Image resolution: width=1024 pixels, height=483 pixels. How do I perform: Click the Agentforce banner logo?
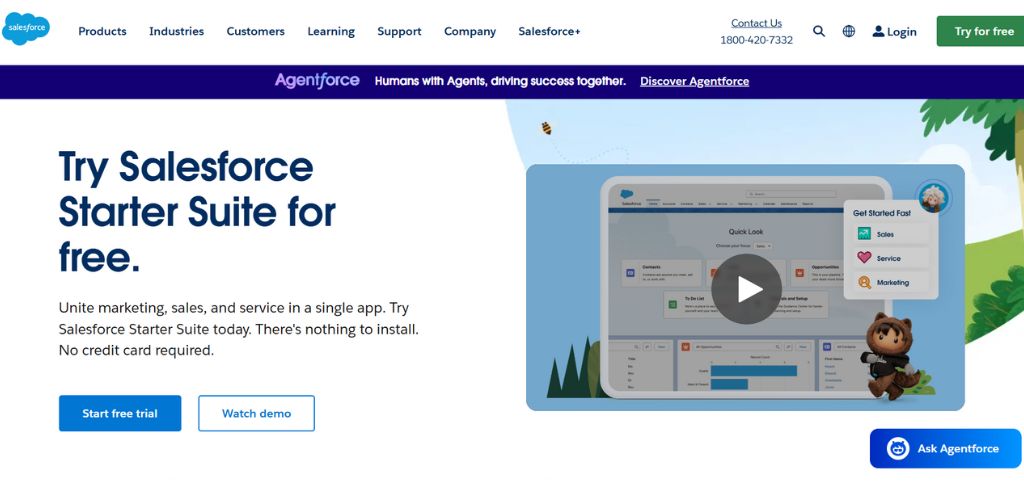(317, 81)
